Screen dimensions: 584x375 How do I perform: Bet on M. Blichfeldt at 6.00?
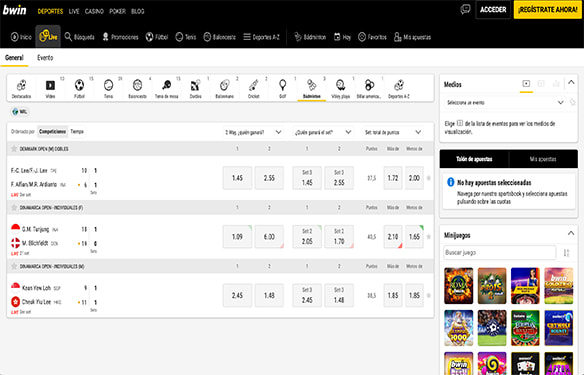tap(269, 237)
